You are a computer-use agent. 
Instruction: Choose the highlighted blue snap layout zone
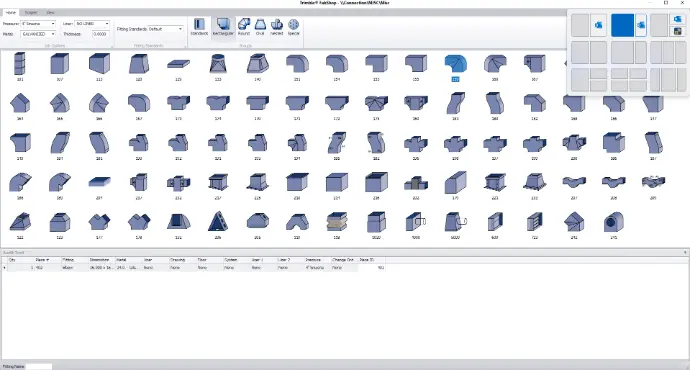click(622, 25)
